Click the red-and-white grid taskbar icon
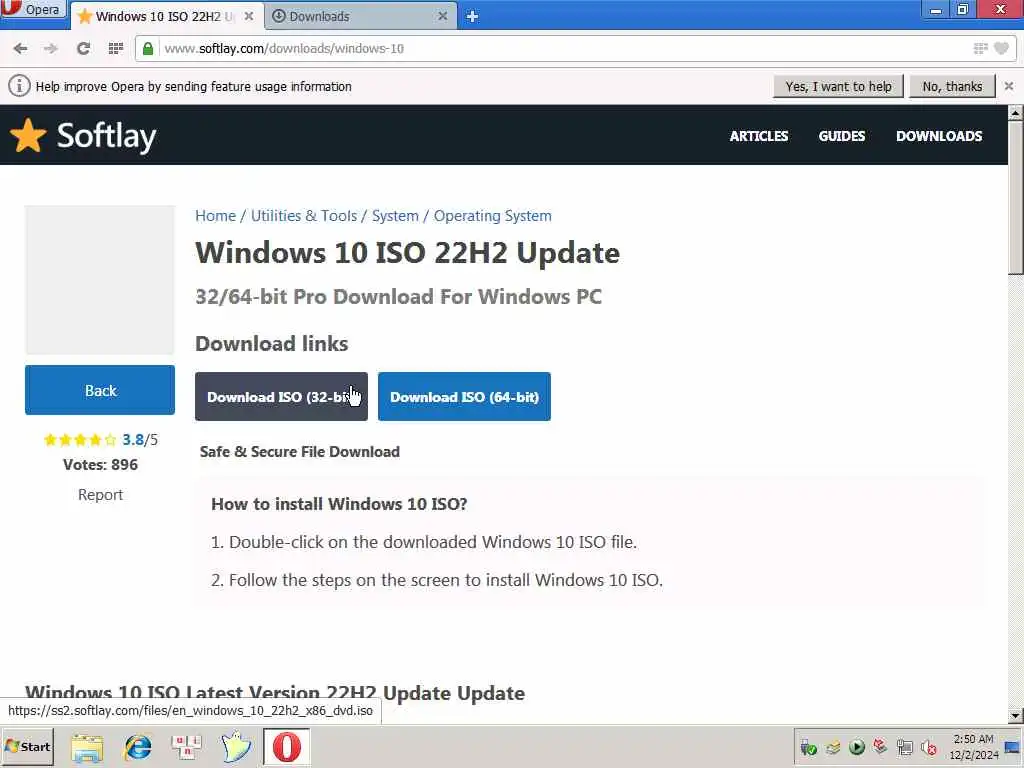Viewport: 1024px width, 768px height. pyautogui.click(x=187, y=747)
